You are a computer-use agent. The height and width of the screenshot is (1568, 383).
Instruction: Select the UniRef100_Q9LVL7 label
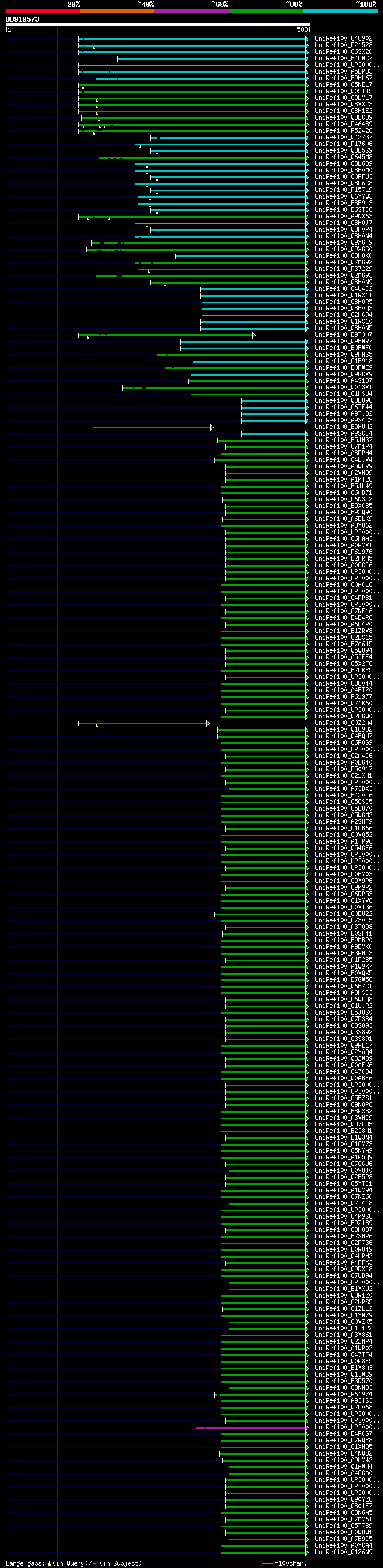click(x=344, y=98)
